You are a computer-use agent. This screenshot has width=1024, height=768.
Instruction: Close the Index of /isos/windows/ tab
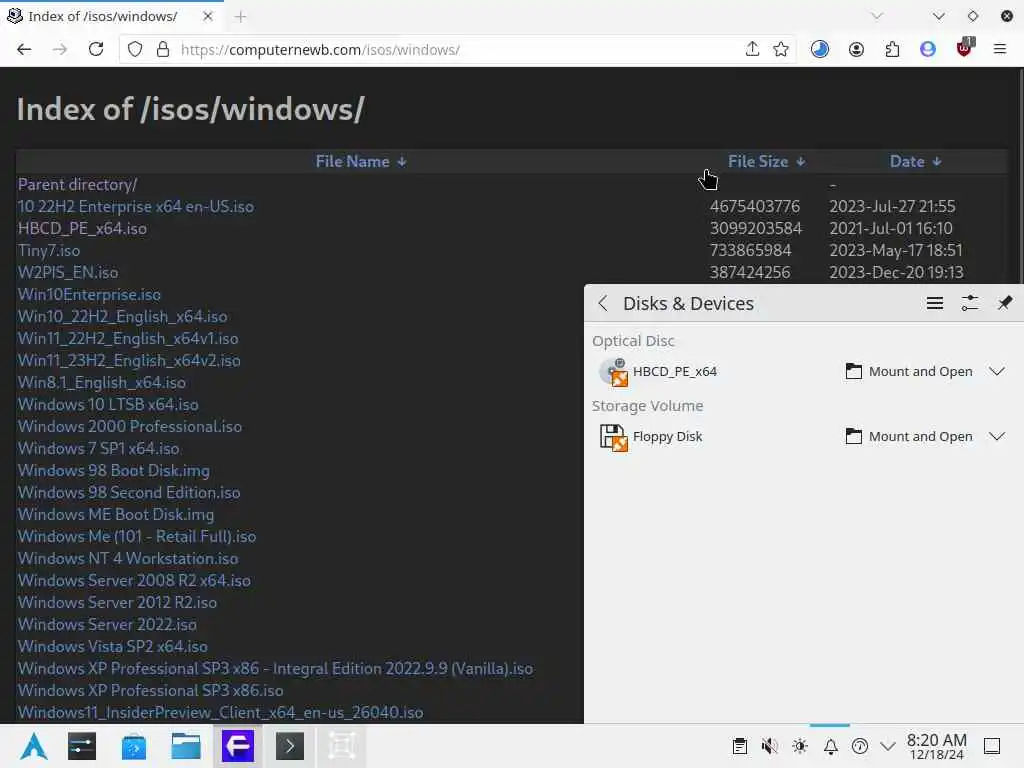(x=208, y=16)
